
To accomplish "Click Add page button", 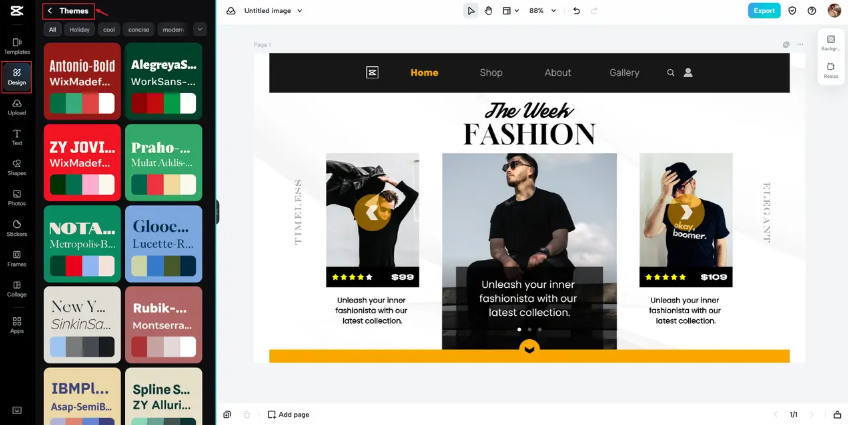I will pyautogui.click(x=289, y=415).
